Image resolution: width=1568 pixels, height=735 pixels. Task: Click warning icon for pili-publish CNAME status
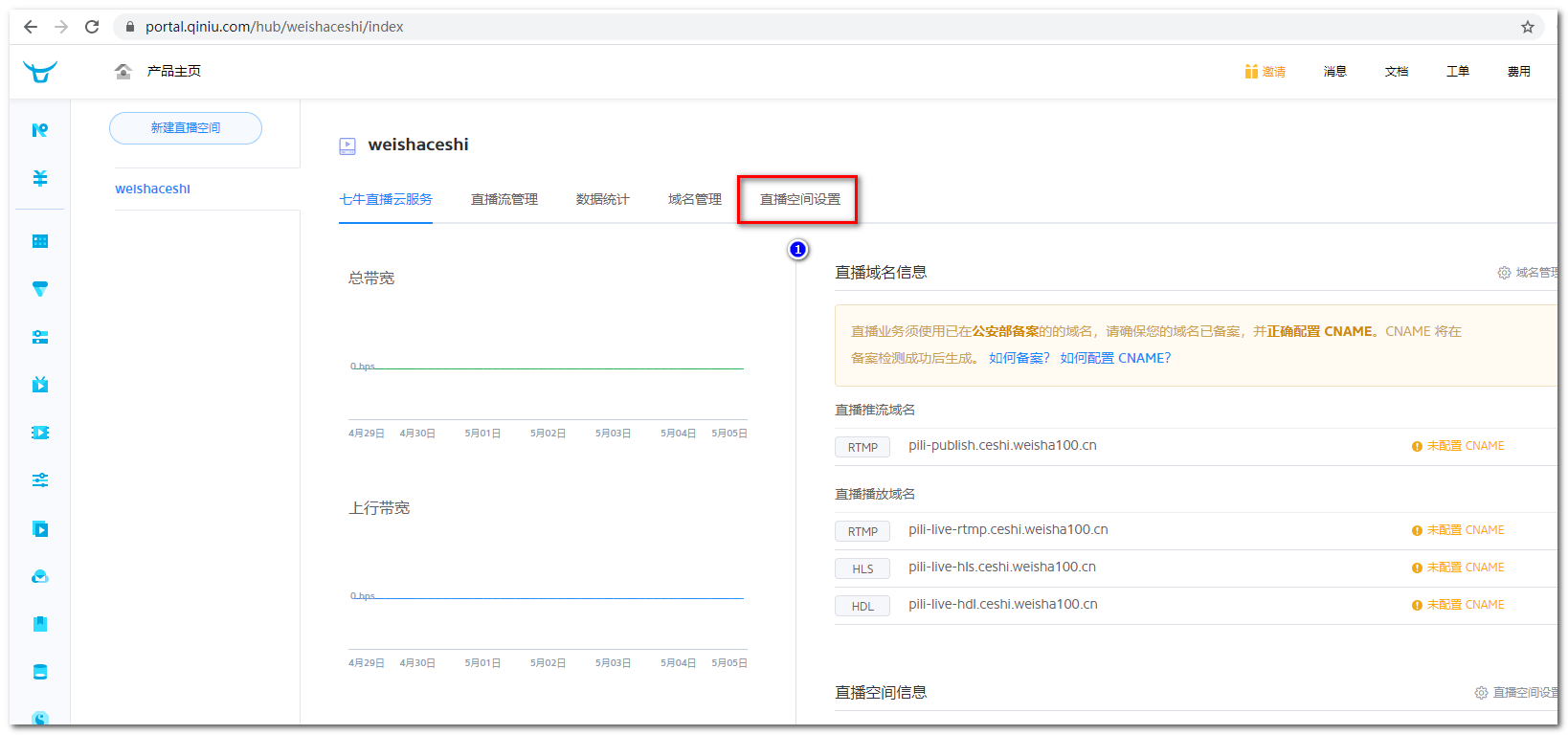1417,447
